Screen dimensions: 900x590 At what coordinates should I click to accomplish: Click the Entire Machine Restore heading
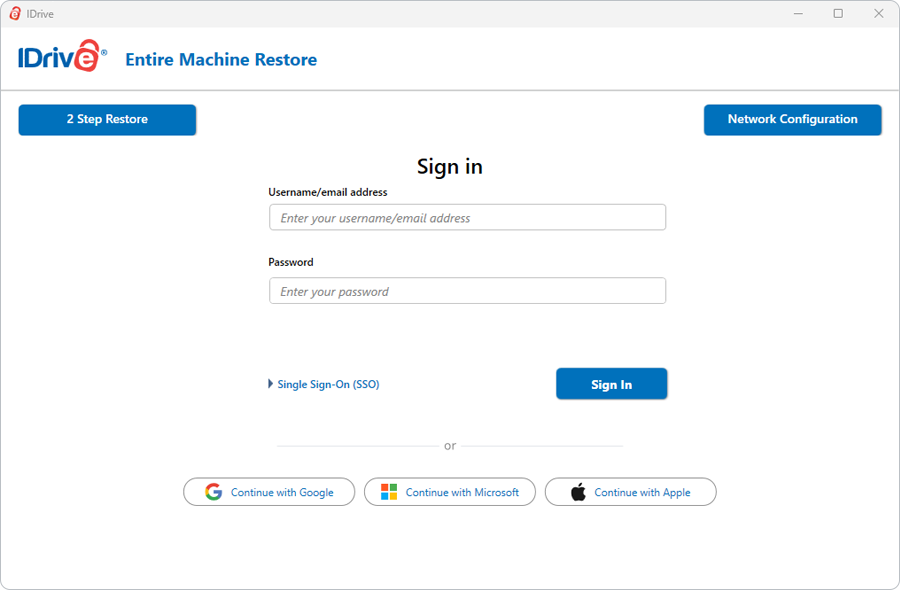[221, 60]
